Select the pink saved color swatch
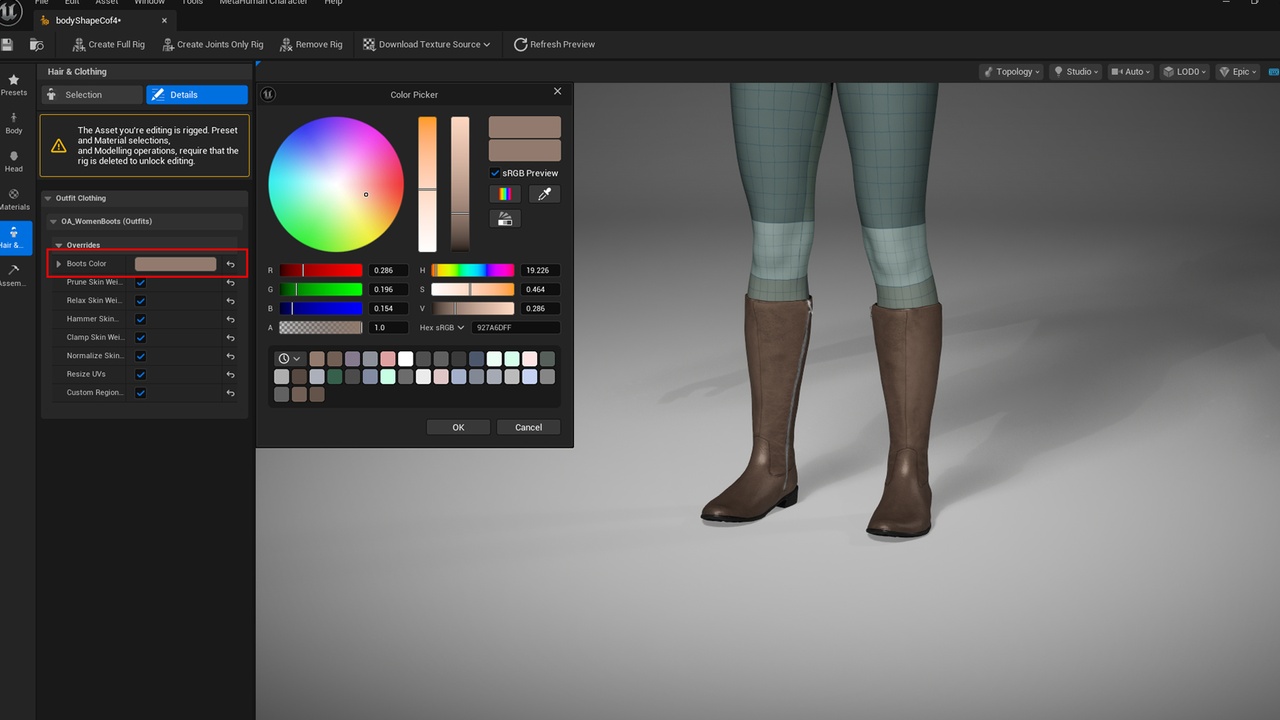This screenshot has width=1280, height=720. click(388, 358)
